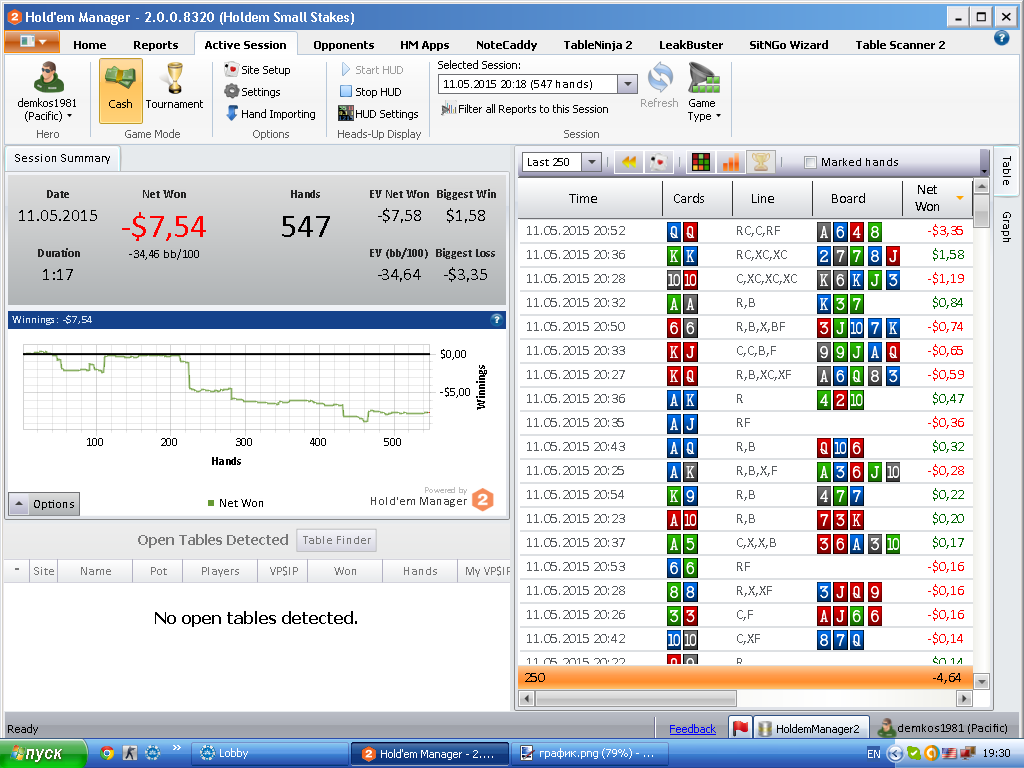Open Settings gear option
This screenshot has width=1024, height=768.
tap(253, 91)
